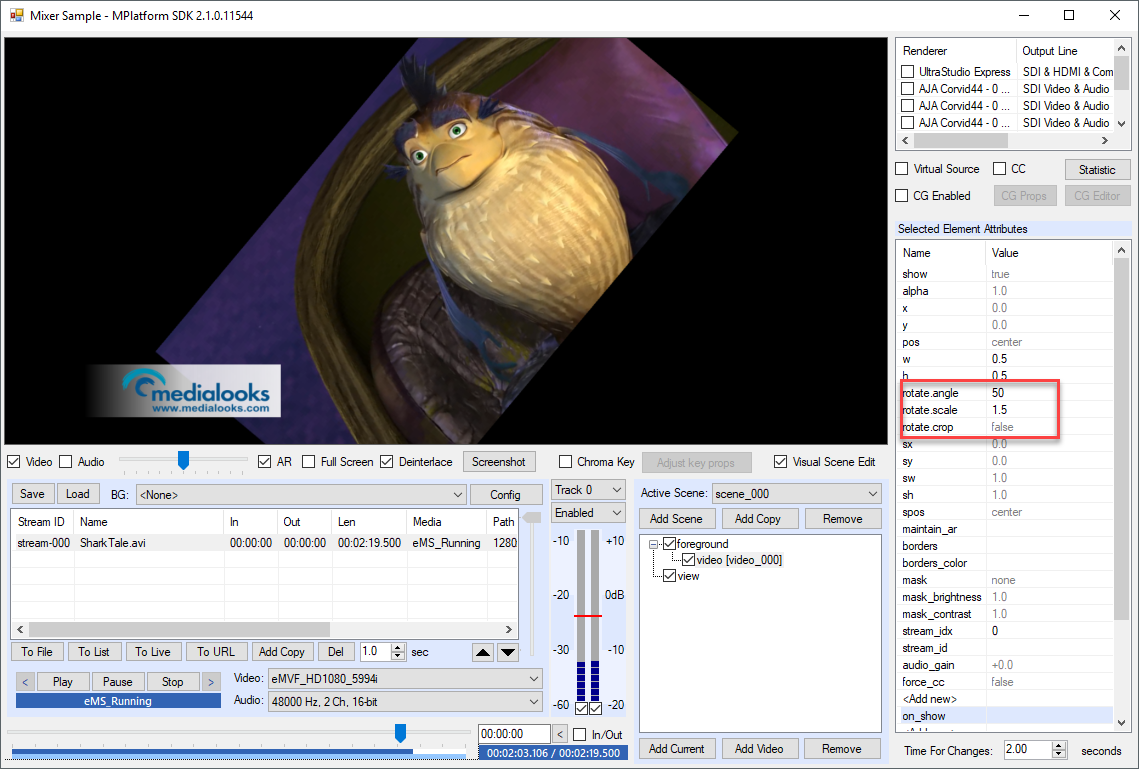Image resolution: width=1139 pixels, height=769 pixels.
Task: Click the Add Video button
Action: (759, 749)
